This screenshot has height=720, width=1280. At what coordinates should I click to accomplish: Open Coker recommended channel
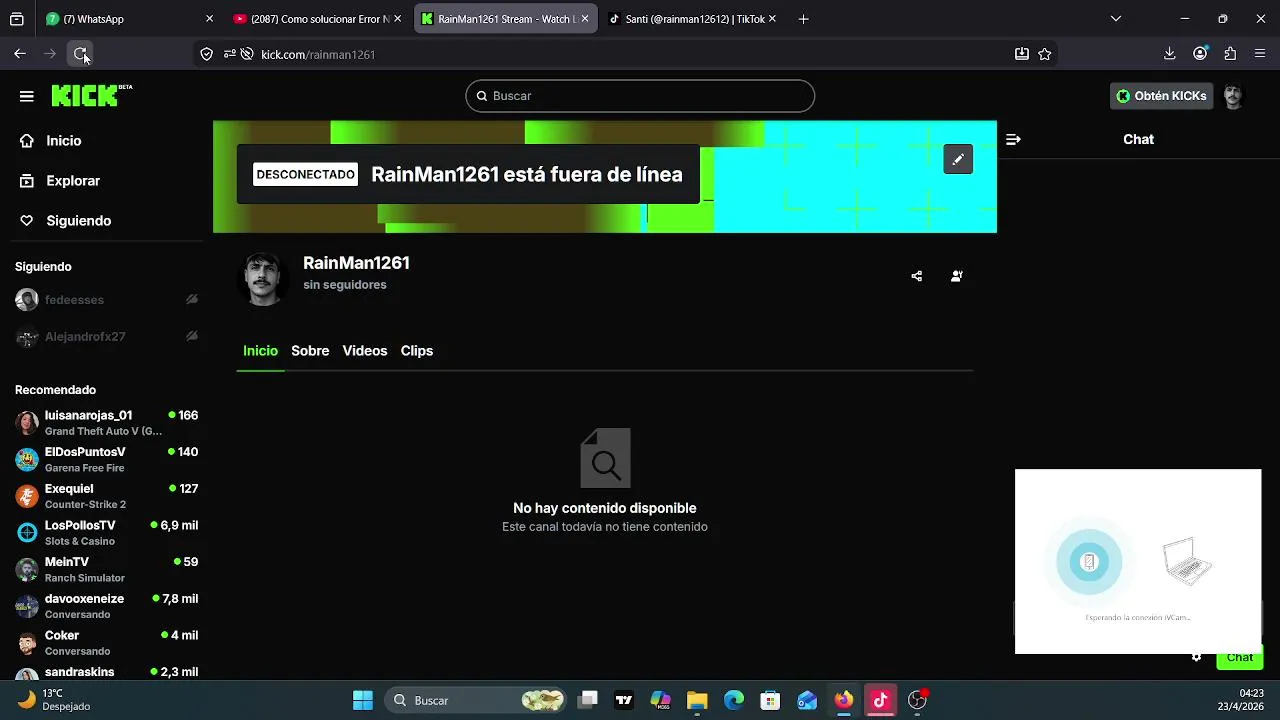coord(106,642)
